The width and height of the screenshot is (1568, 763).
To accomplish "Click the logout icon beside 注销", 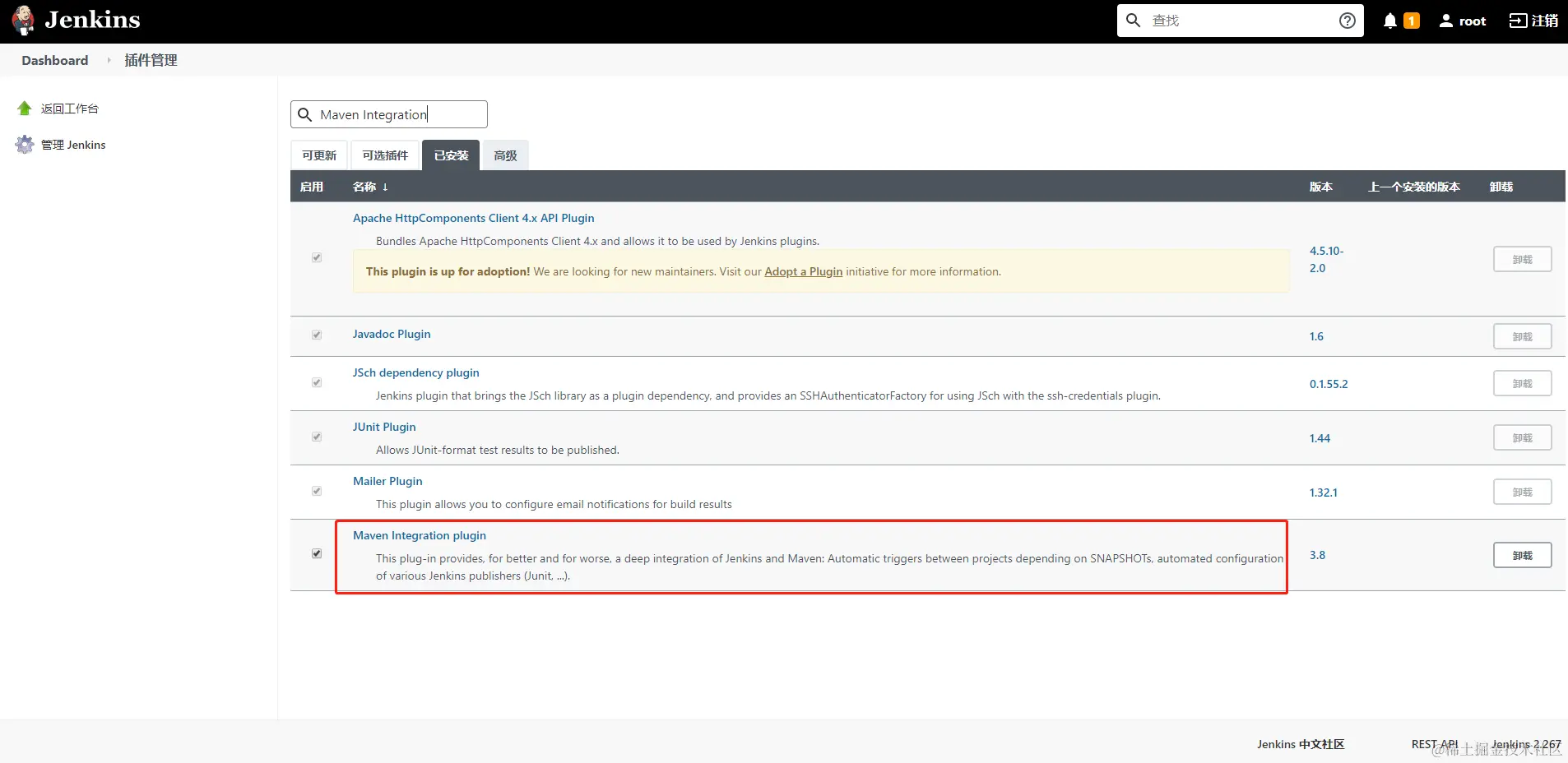I will coord(1518,21).
